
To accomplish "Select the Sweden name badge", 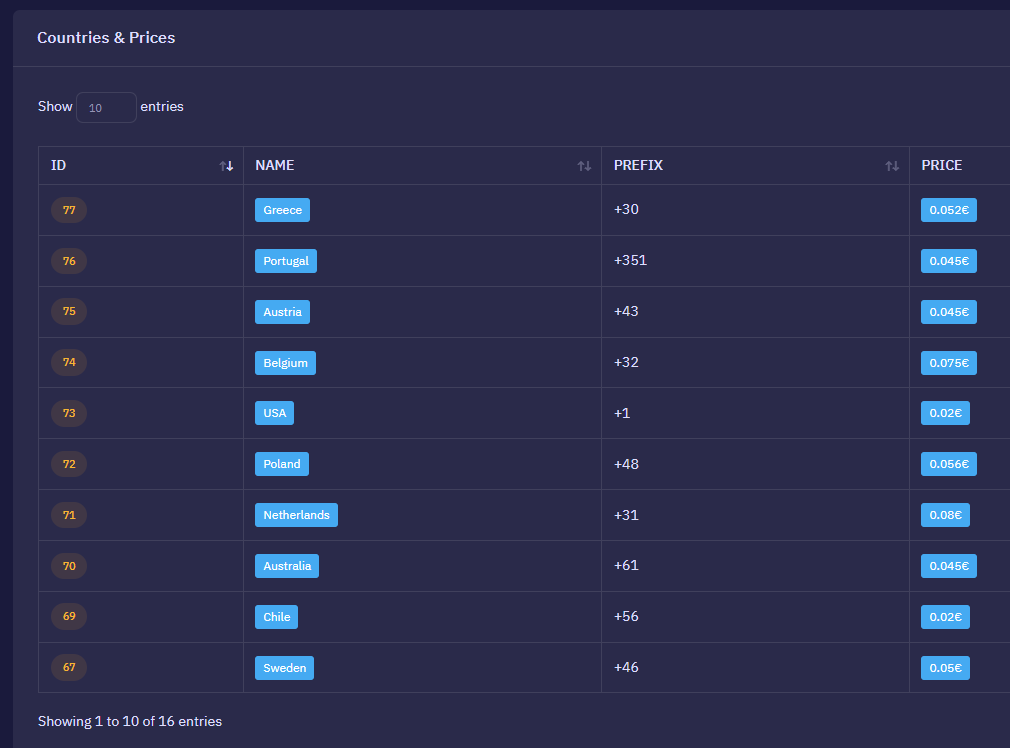I will coord(285,667).
